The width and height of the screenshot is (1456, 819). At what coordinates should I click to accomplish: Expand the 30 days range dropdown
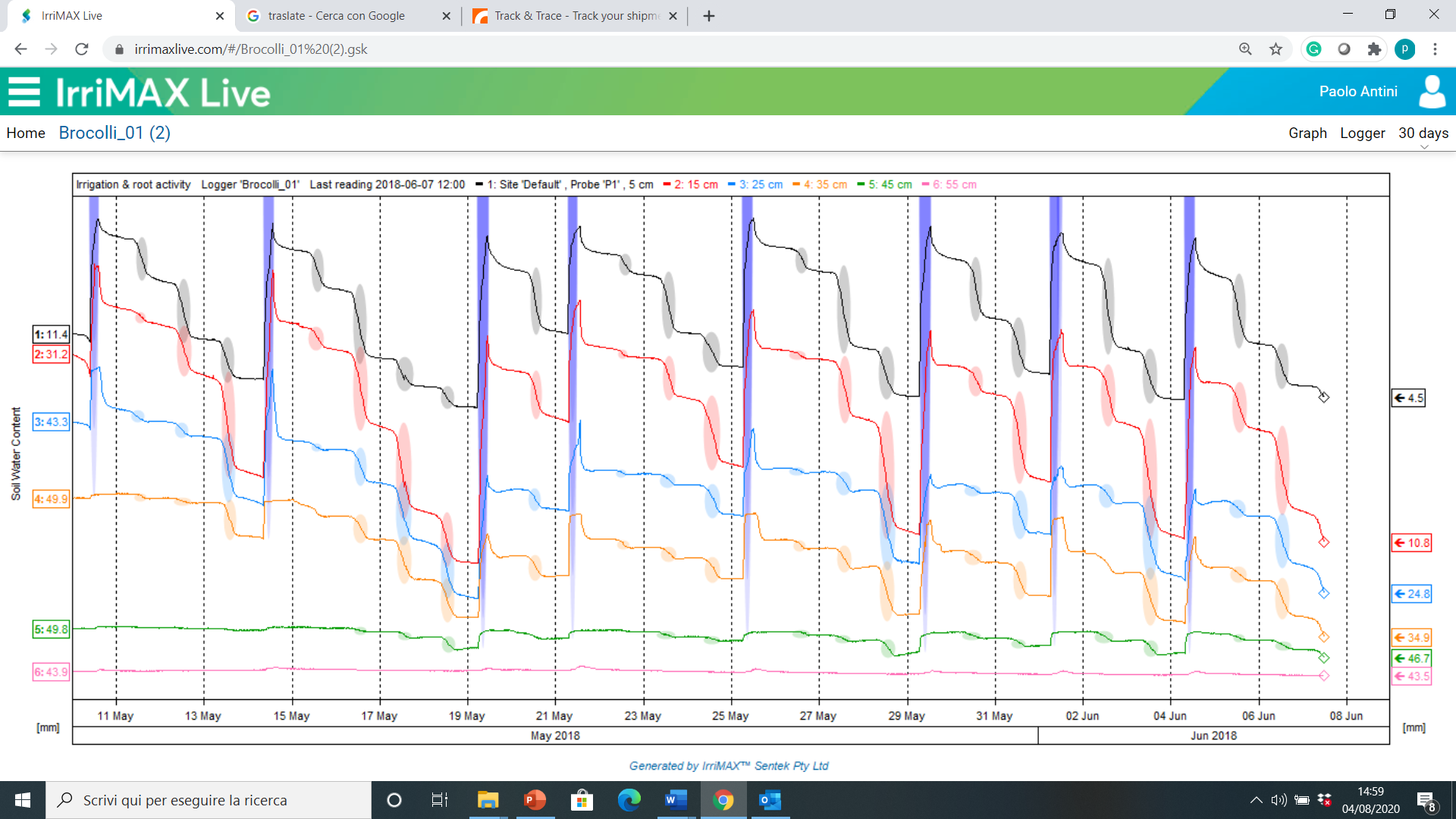tap(1423, 133)
